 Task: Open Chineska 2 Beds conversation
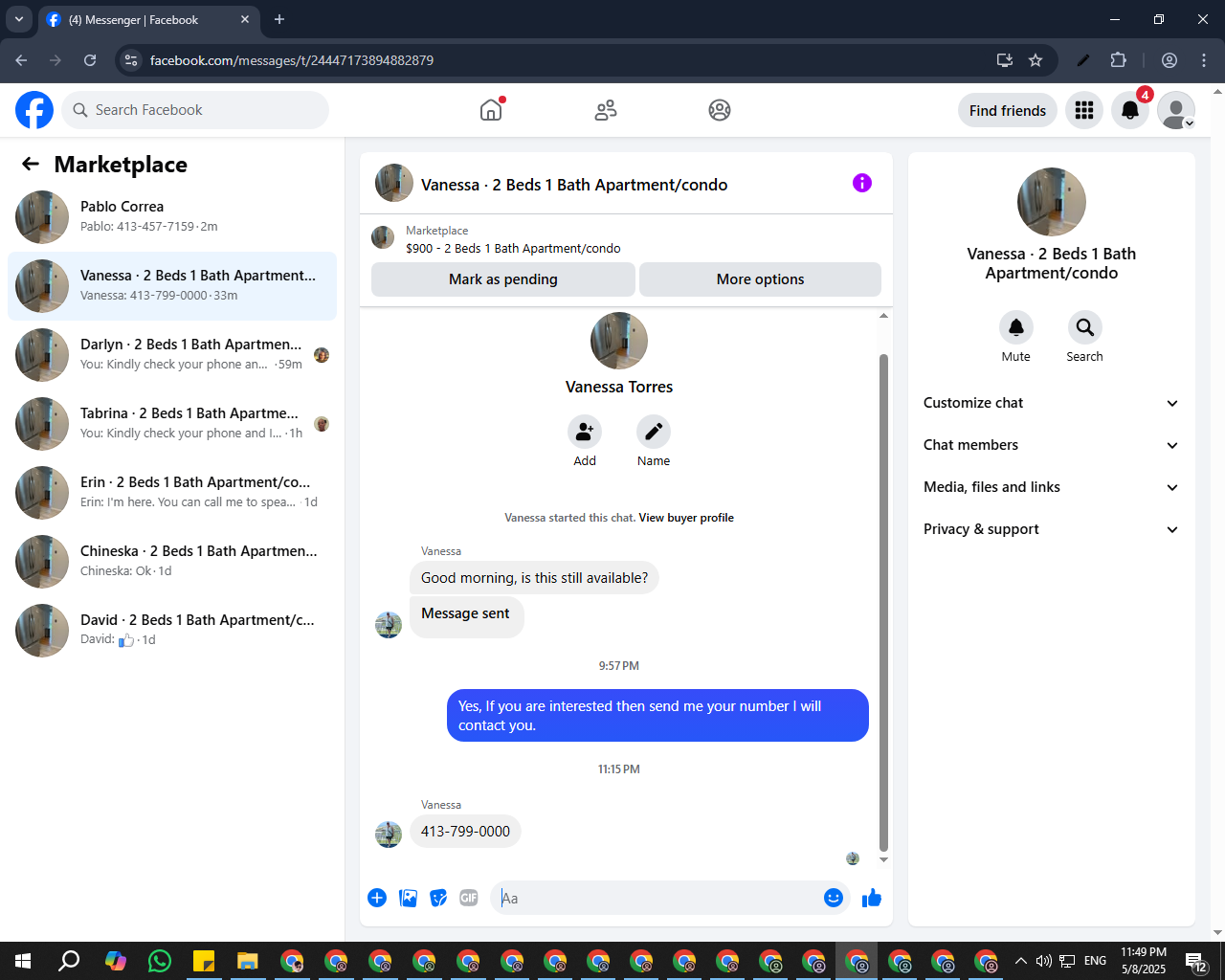(x=172, y=562)
